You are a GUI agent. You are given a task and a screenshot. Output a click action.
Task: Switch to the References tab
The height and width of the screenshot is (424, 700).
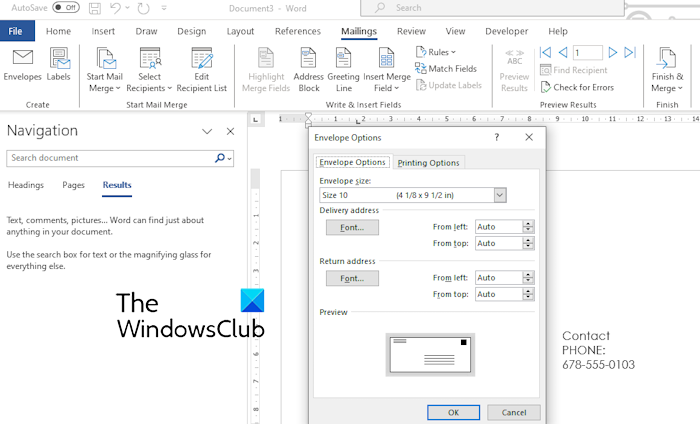298,31
